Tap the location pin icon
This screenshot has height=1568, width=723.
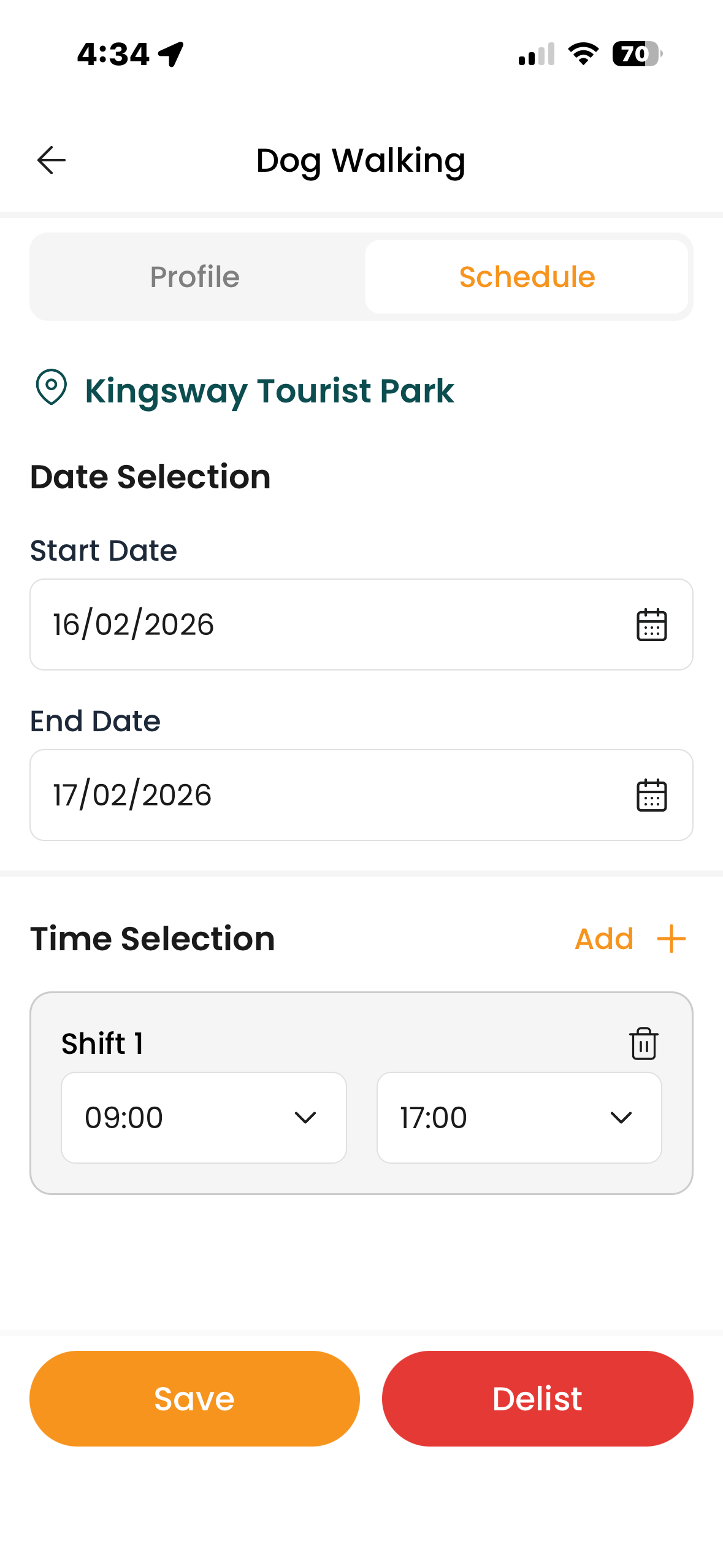point(52,388)
